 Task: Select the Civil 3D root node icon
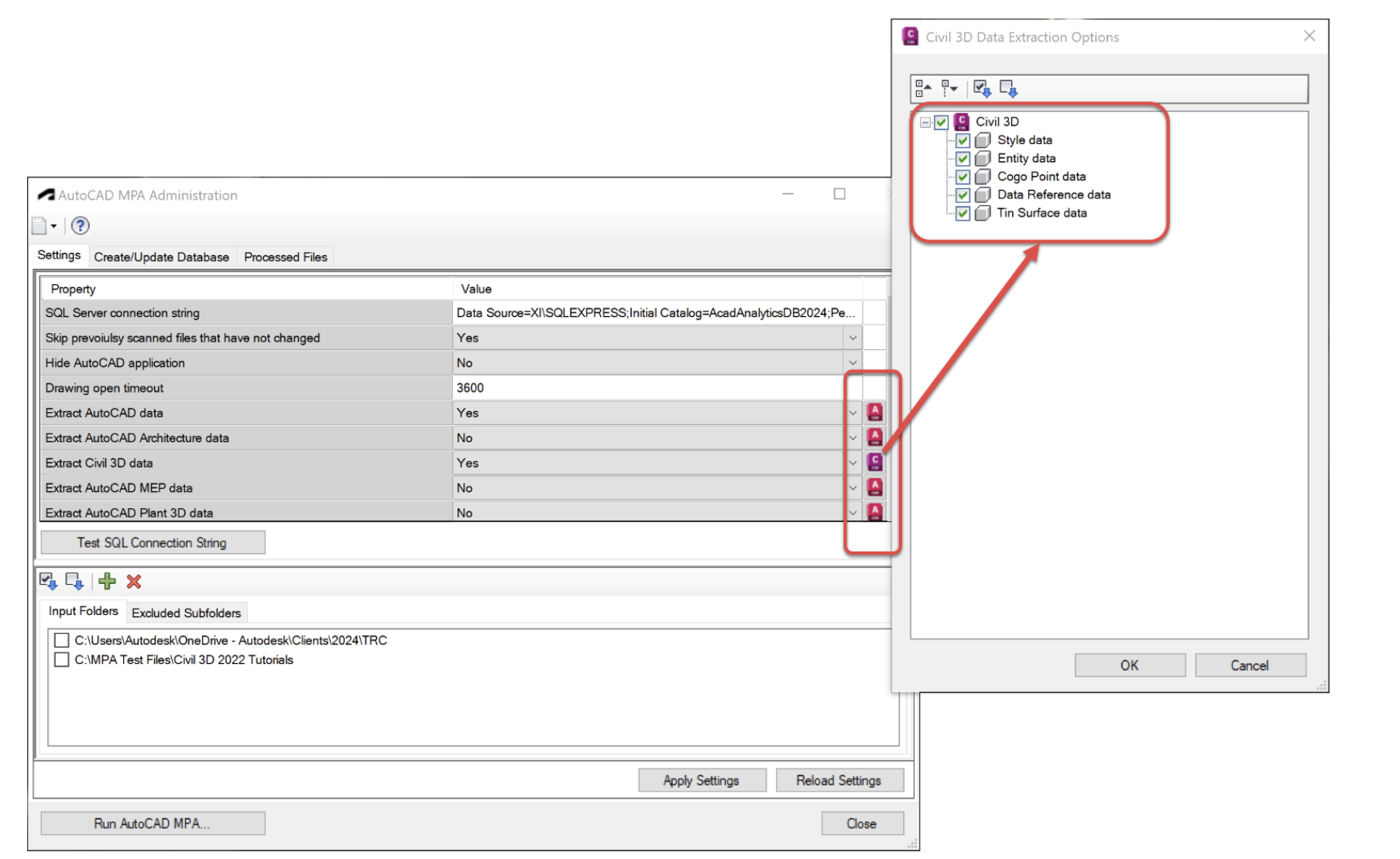click(x=962, y=122)
